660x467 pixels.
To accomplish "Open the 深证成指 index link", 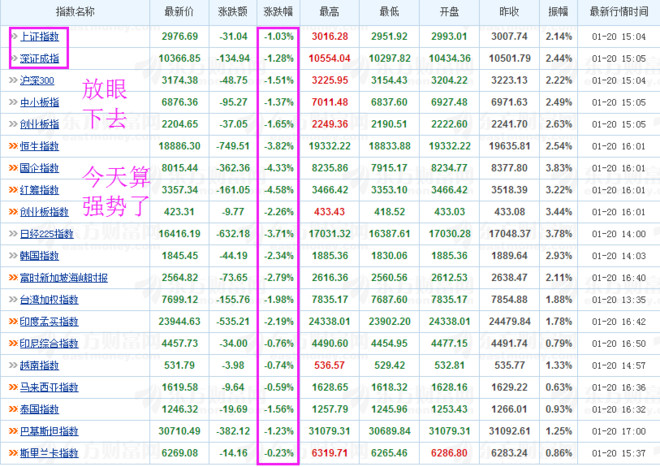I will coord(40,59).
